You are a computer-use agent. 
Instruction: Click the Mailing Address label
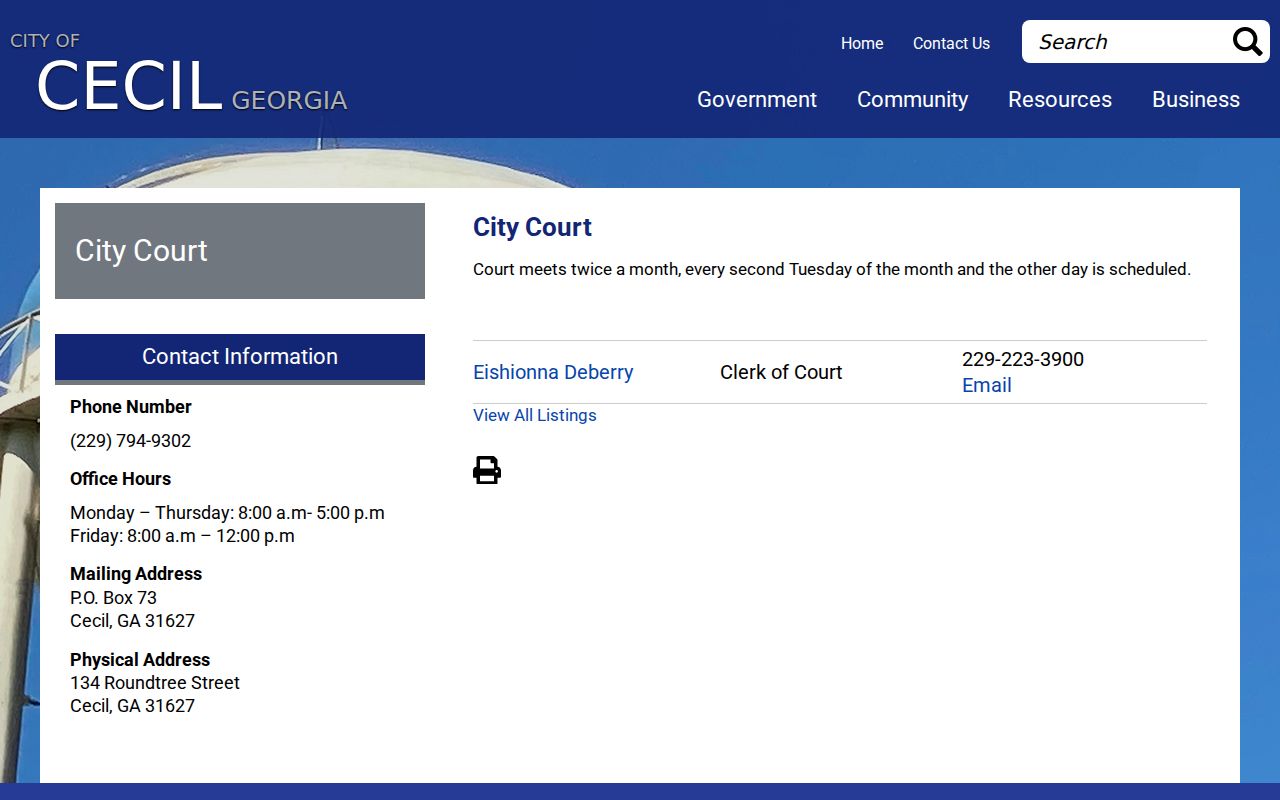click(x=136, y=574)
